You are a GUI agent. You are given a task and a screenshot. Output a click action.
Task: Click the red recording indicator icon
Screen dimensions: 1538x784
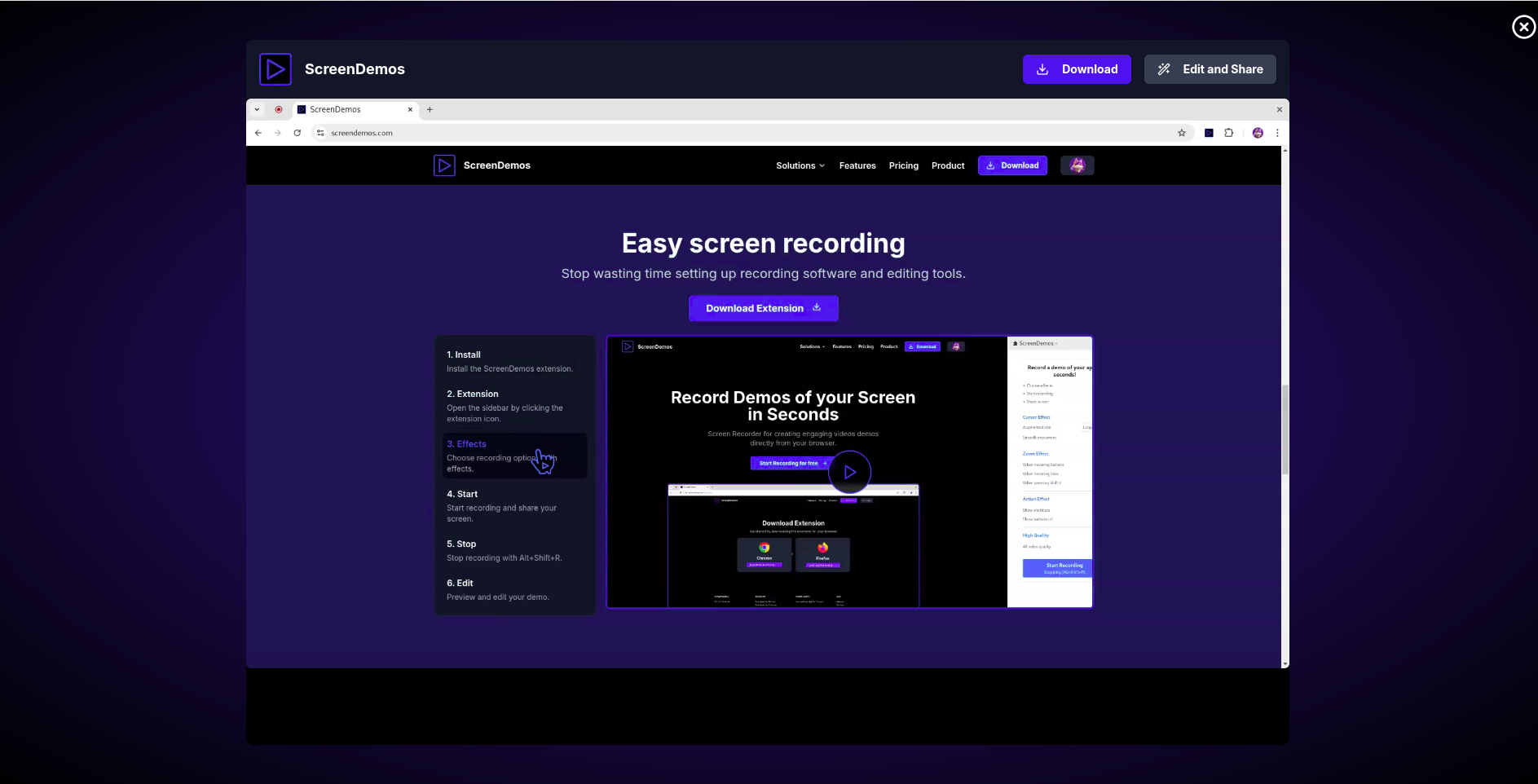(279, 109)
